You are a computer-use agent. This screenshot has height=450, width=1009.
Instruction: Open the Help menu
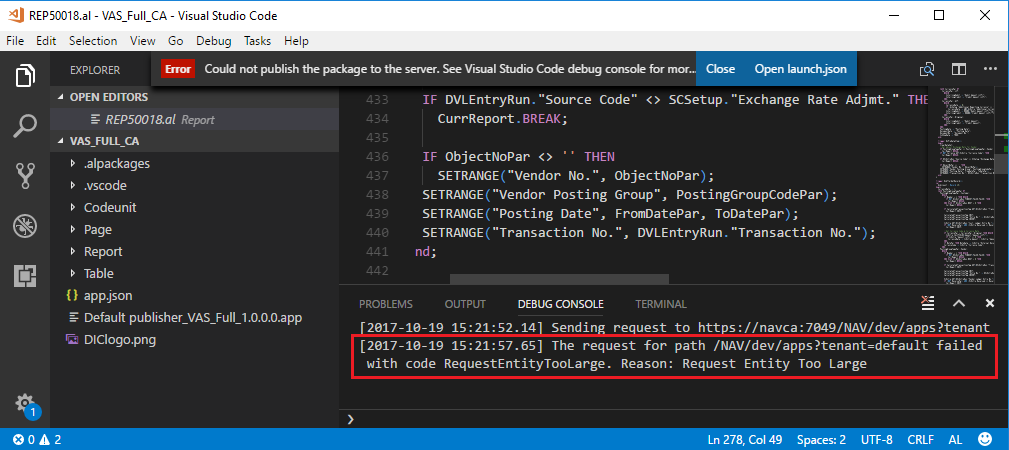coord(296,41)
